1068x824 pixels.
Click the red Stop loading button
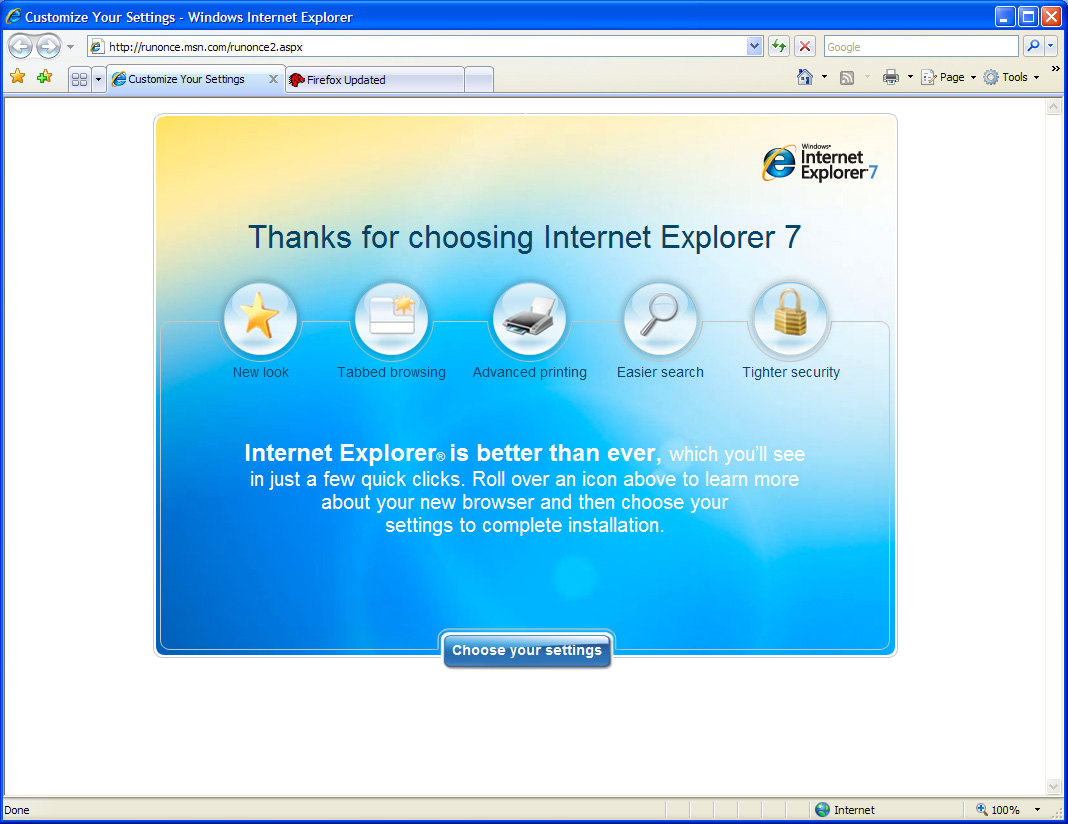pos(805,46)
